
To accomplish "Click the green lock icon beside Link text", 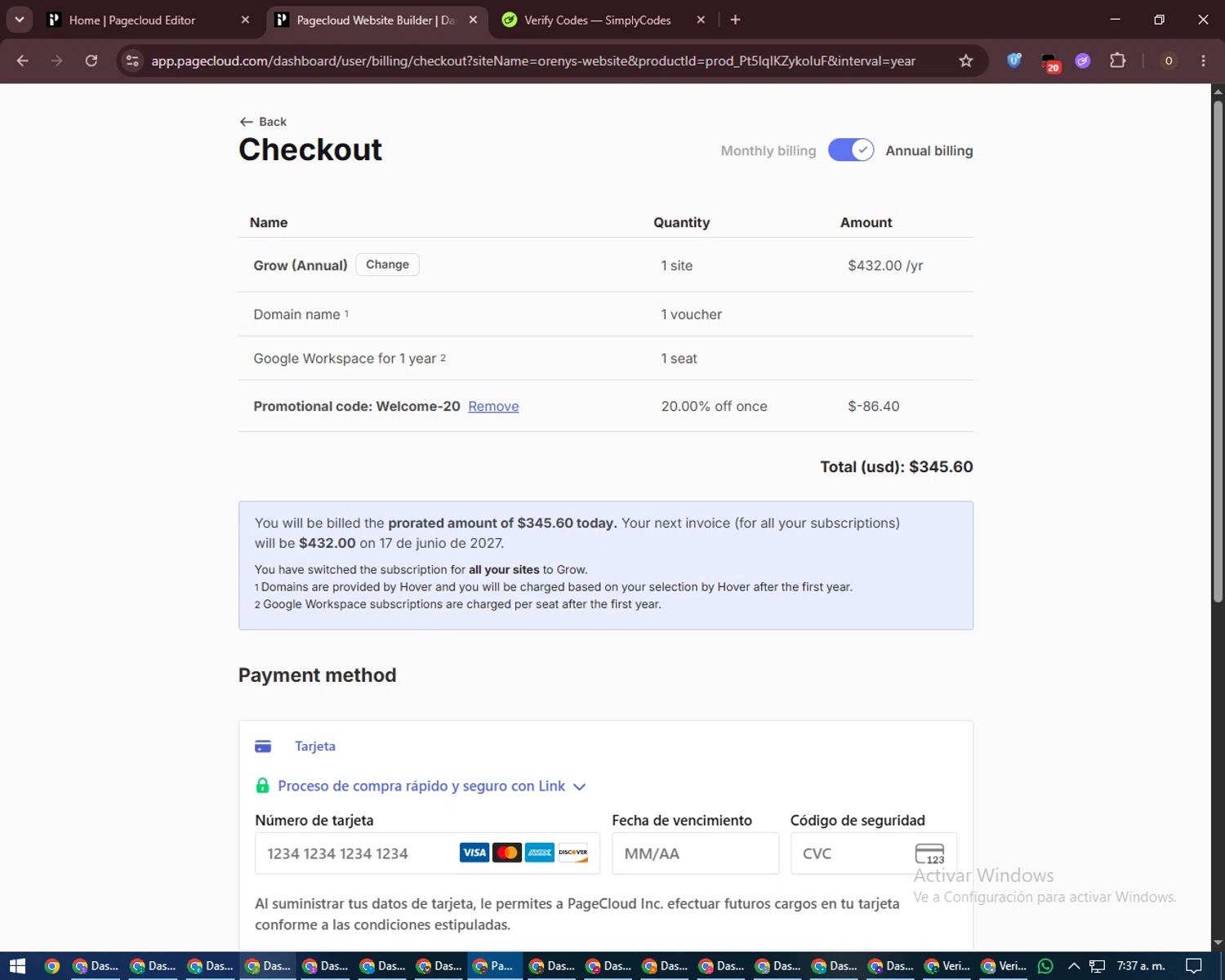I will coord(262,786).
